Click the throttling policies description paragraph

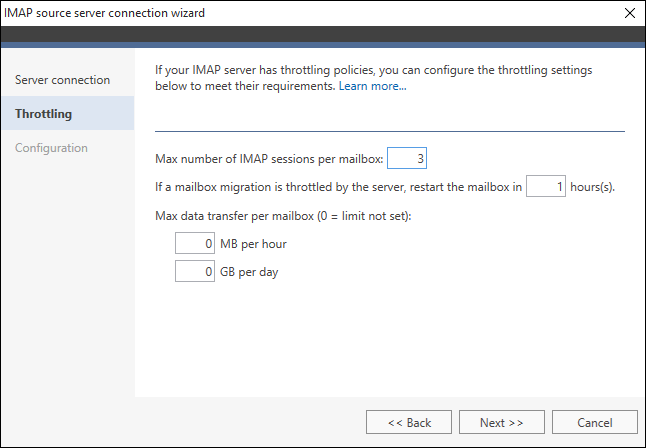pos(373,78)
